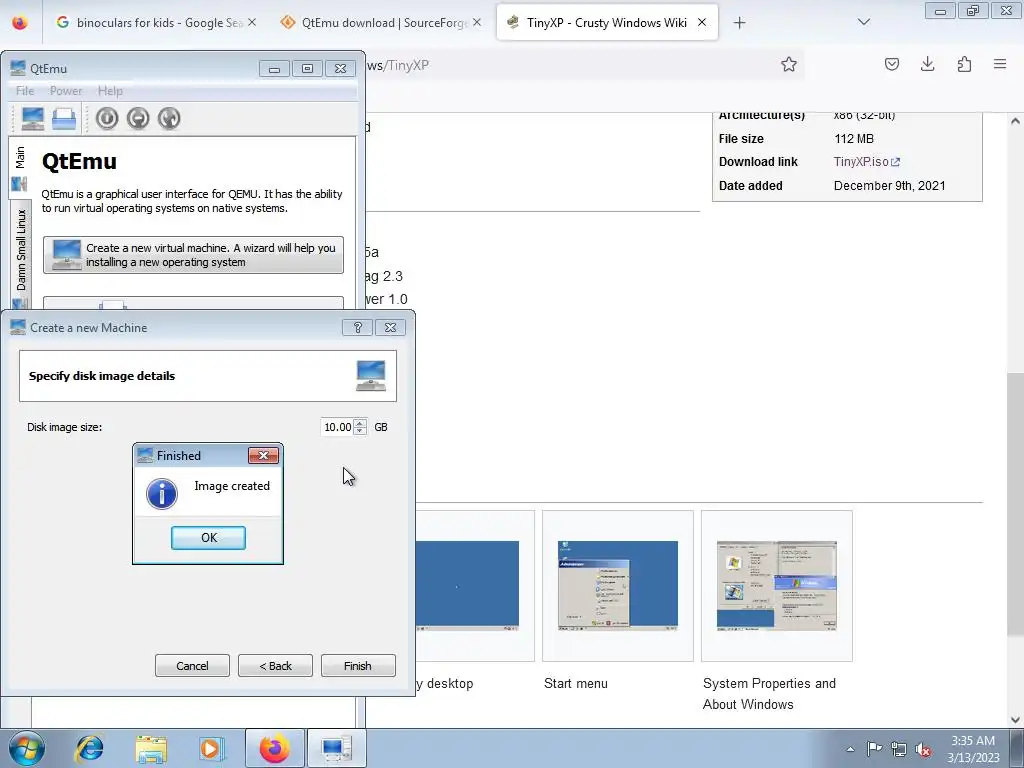Image resolution: width=1024 pixels, height=768 pixels.
Task: Close the binoculars for kids tab
Action: 252,22
